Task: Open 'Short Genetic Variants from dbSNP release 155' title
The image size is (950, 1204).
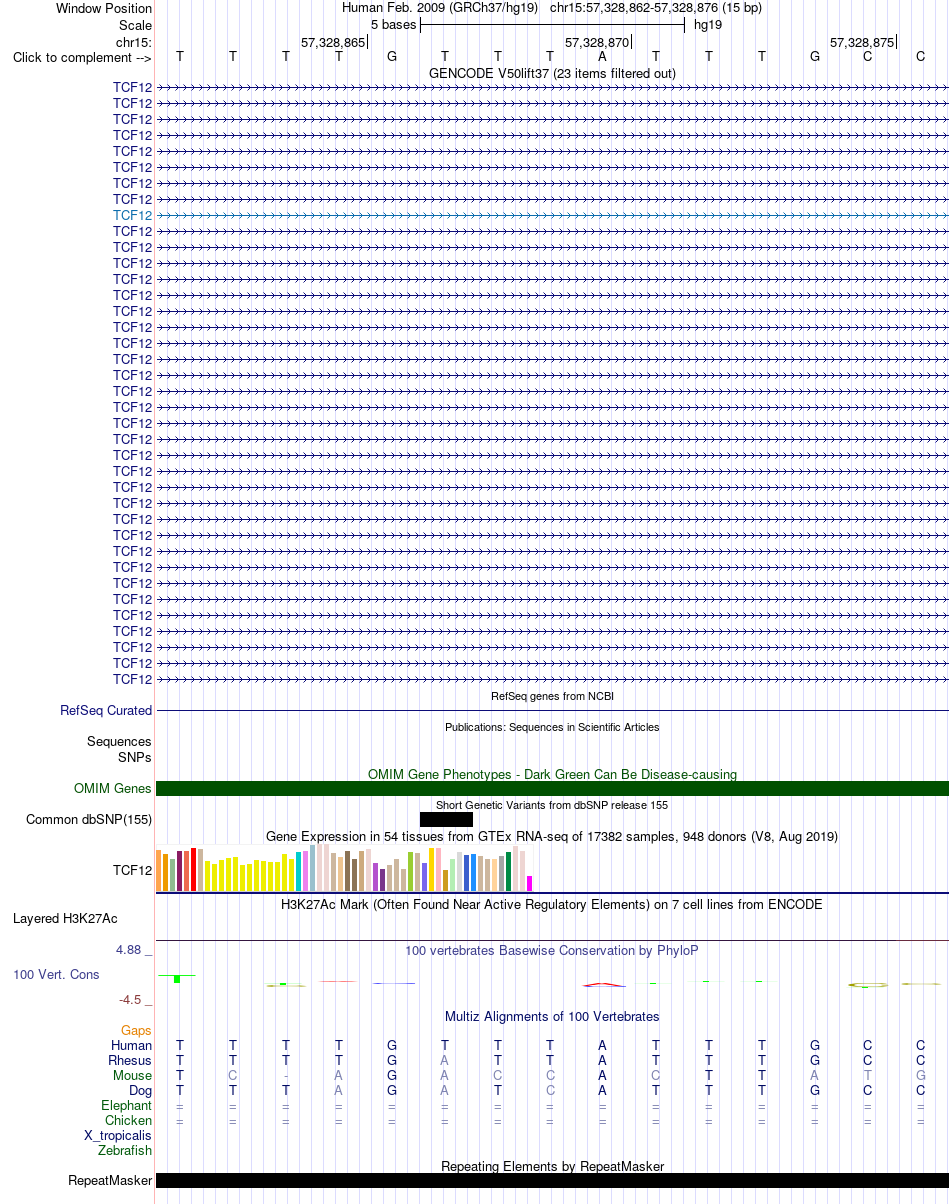Action: (552, 805)
